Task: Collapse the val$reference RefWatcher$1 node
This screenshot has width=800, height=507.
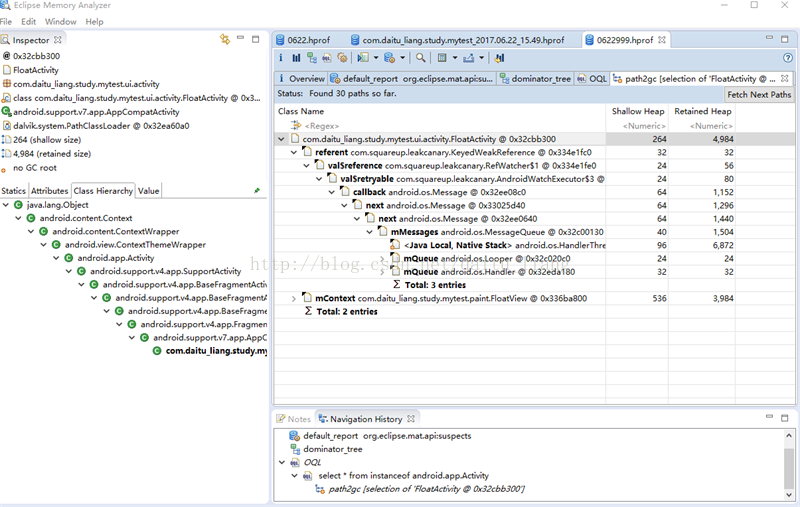Action: coord(307,165)
